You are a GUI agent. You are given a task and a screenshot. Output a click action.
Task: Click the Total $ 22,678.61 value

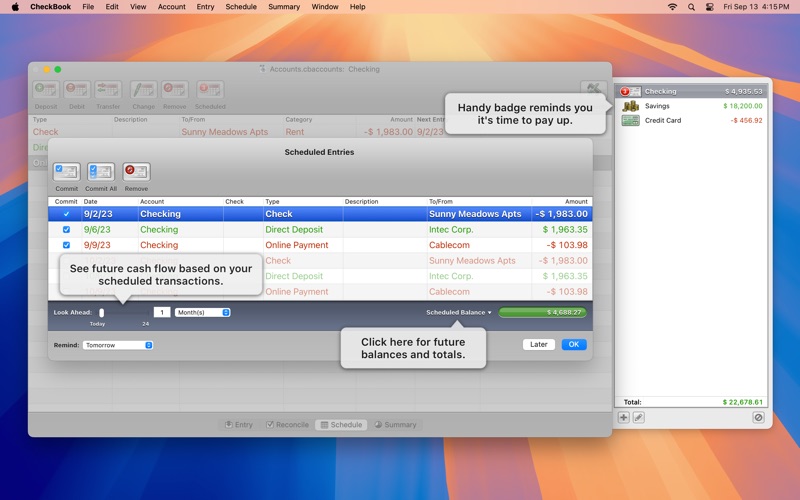coord(742,402)
